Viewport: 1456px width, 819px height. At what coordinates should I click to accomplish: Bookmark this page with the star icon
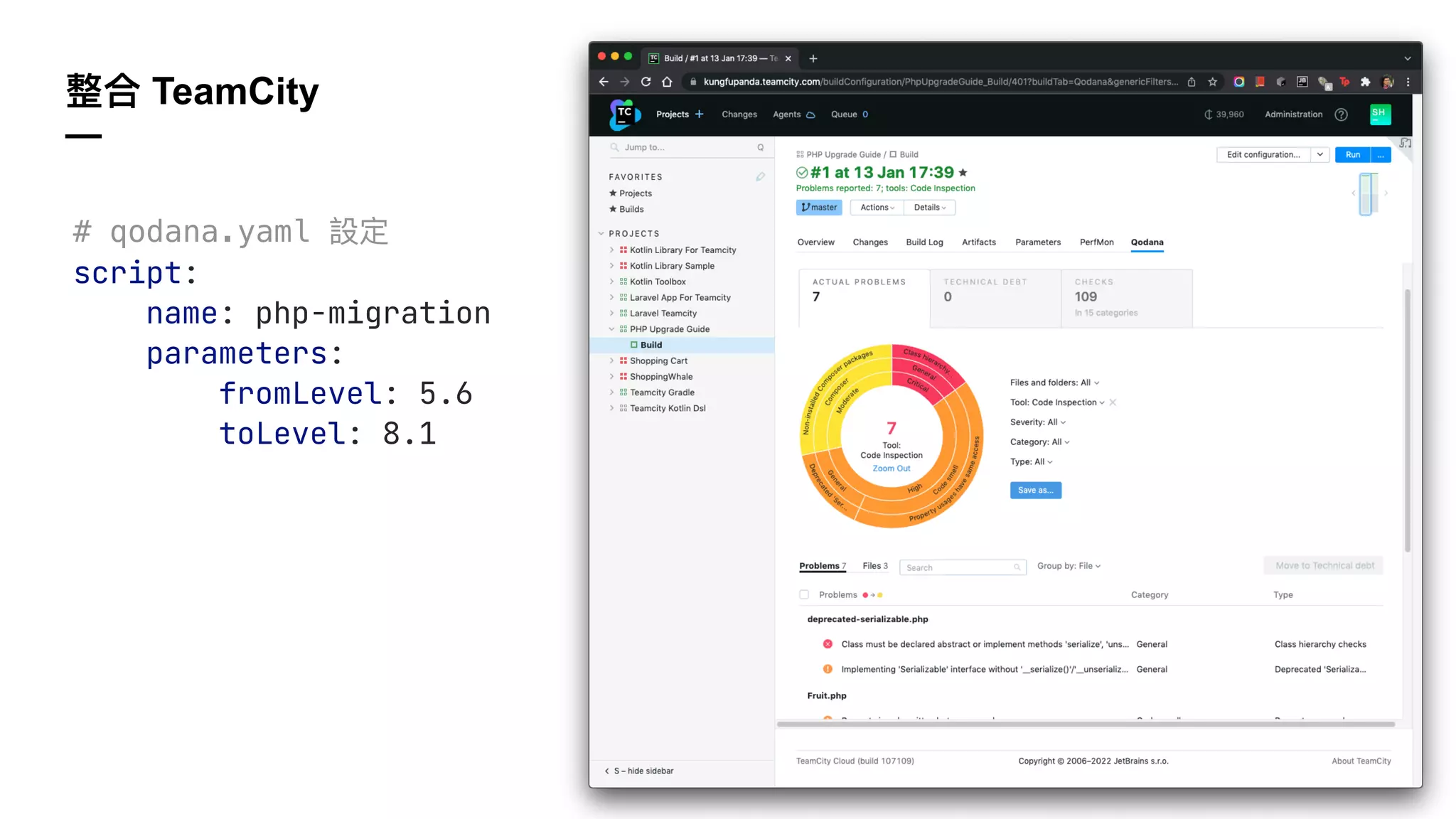(x=1213, y=82)
